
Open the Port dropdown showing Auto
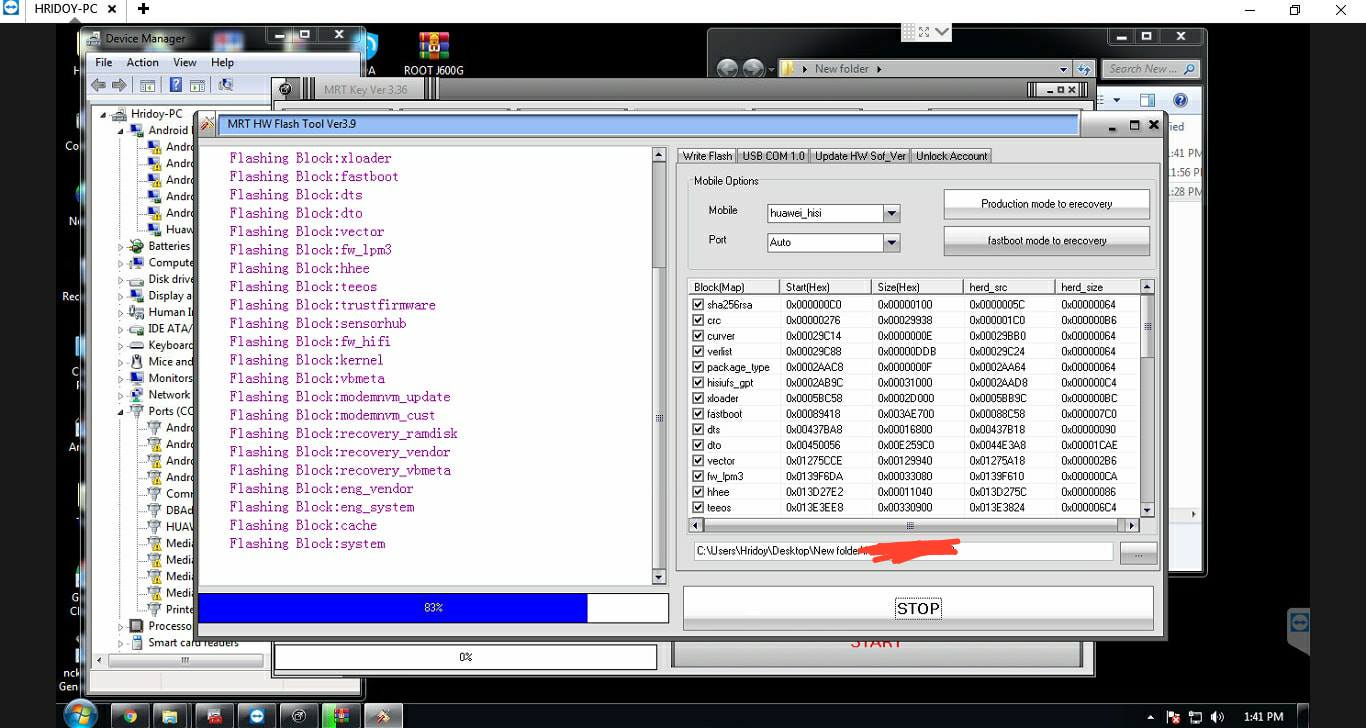click(x=892, y=243)
